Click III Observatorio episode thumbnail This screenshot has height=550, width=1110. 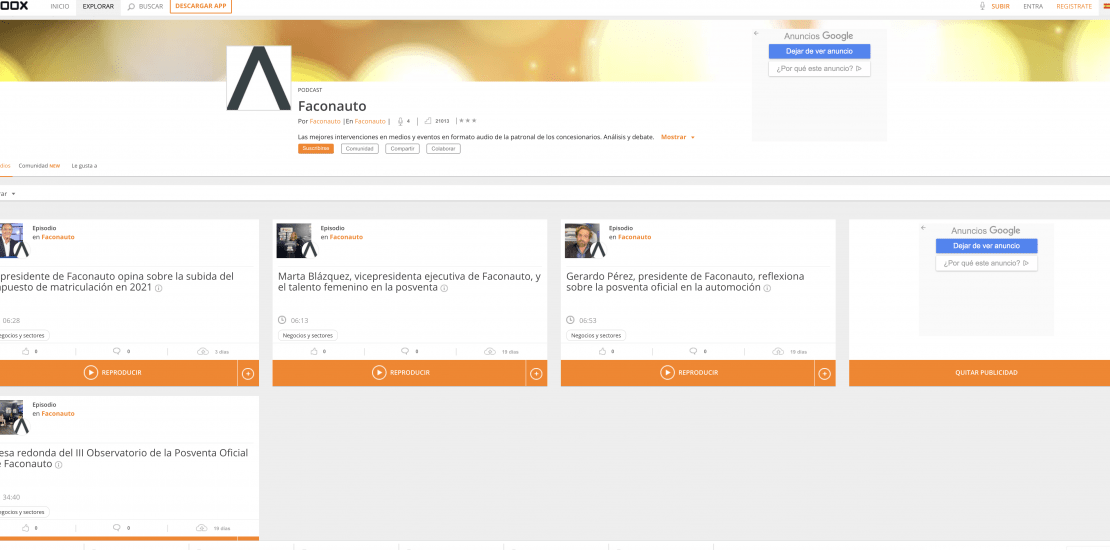click(x=12, y=417)
